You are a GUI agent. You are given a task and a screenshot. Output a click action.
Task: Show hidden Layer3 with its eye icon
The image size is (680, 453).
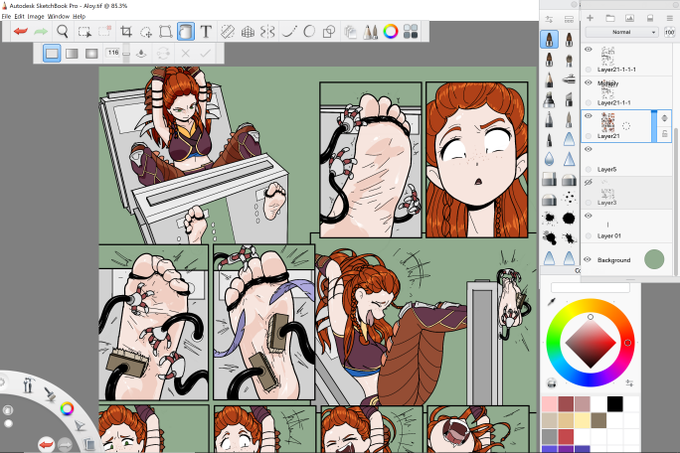tap(588, 183)
